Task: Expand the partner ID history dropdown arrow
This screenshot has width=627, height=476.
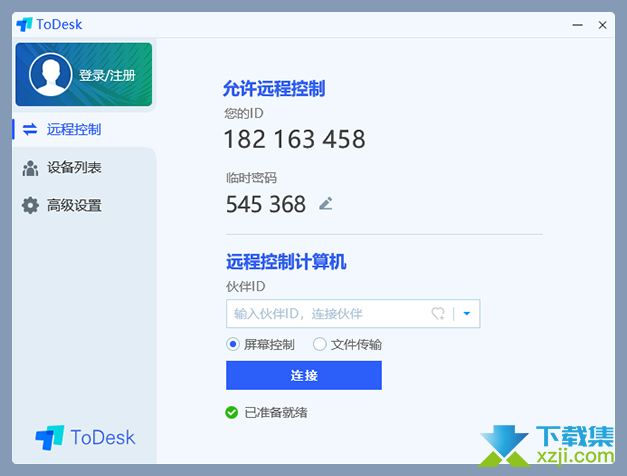Action: tap(466, 314)
